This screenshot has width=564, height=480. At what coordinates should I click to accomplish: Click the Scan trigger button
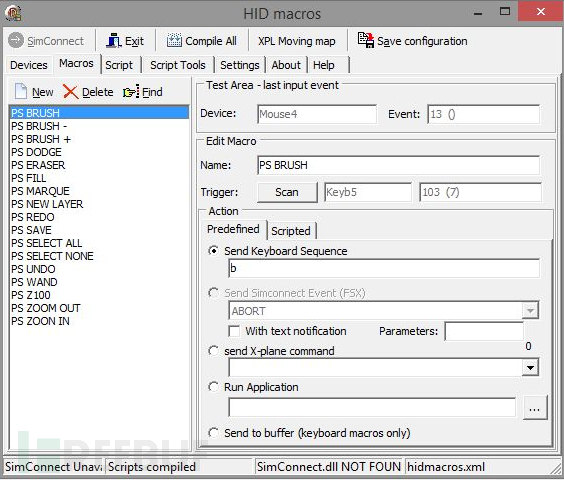pos(287,192)
